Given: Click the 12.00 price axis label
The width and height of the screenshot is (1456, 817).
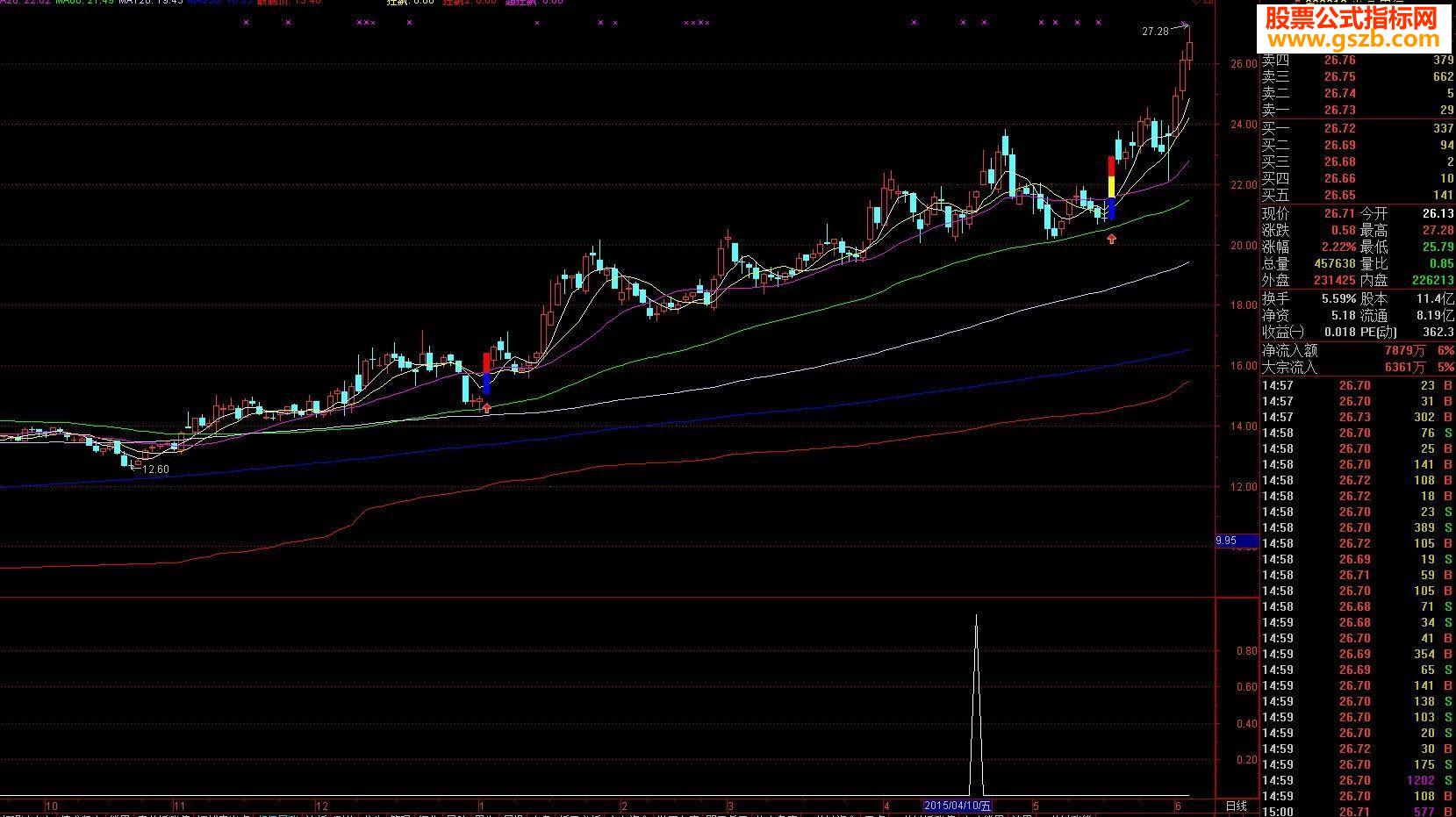Looking at the screenshot, I should pos(1244,487).
